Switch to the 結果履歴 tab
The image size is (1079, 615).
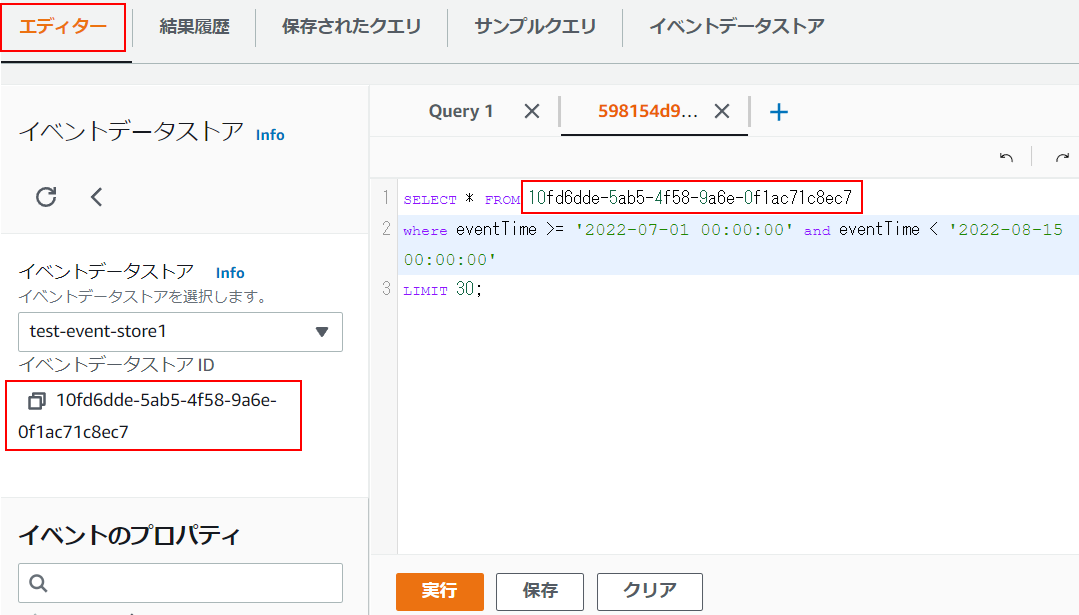pos(194,27)
